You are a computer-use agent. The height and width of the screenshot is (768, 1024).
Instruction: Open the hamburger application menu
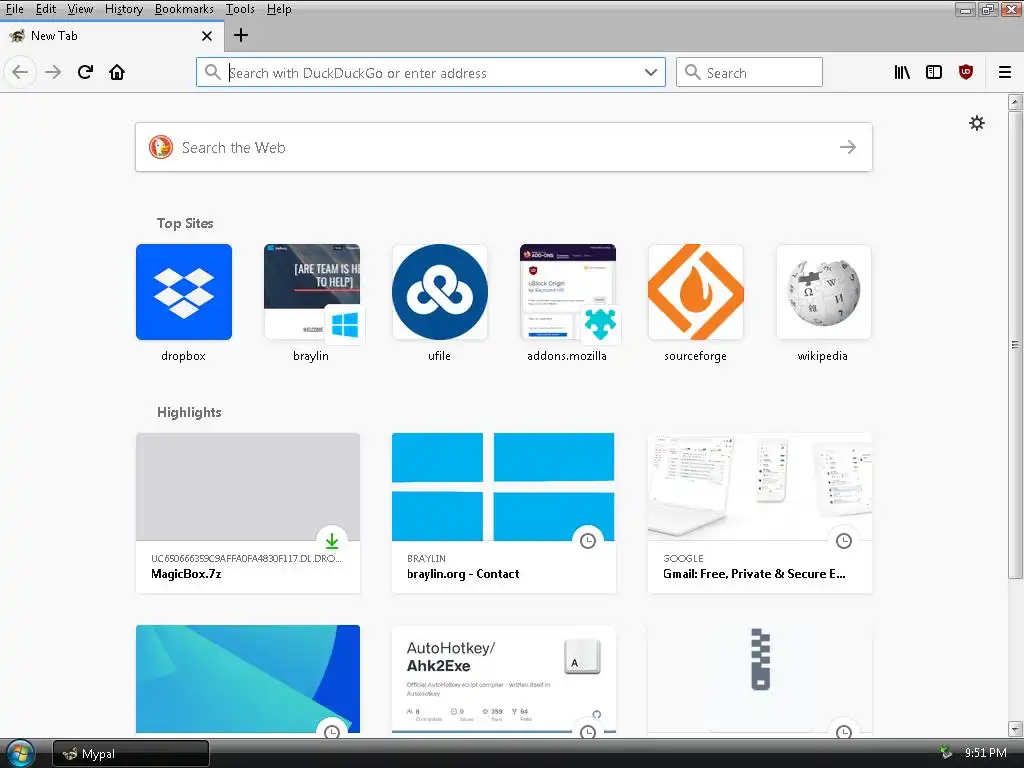[x=1004, y=72]
